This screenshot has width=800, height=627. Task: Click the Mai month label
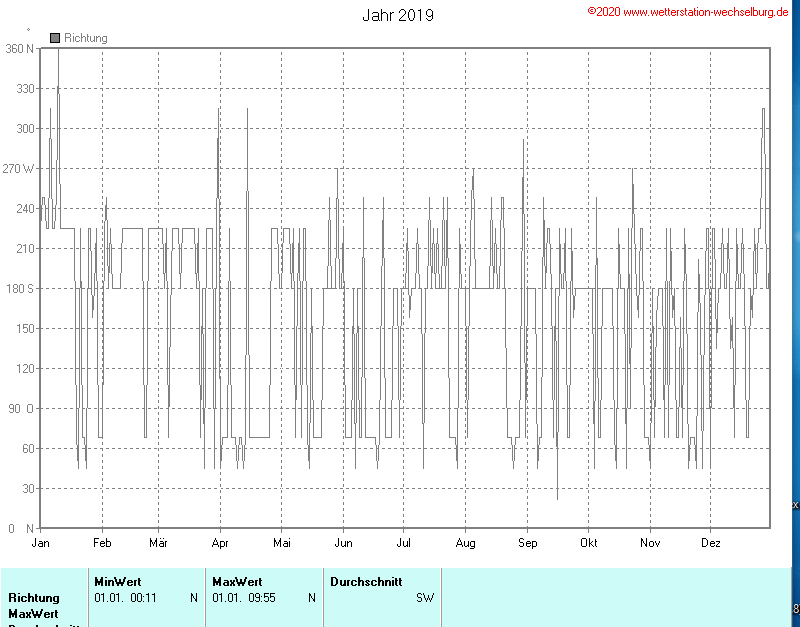tap(282, 543)
